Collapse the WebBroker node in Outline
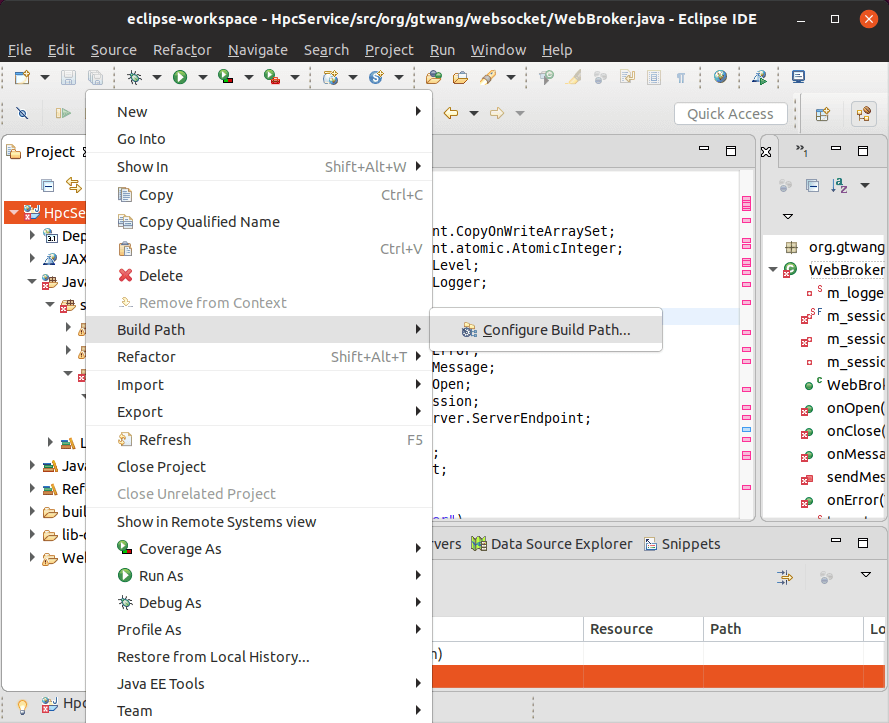This screenshot has height=723, width=889. 772,269
